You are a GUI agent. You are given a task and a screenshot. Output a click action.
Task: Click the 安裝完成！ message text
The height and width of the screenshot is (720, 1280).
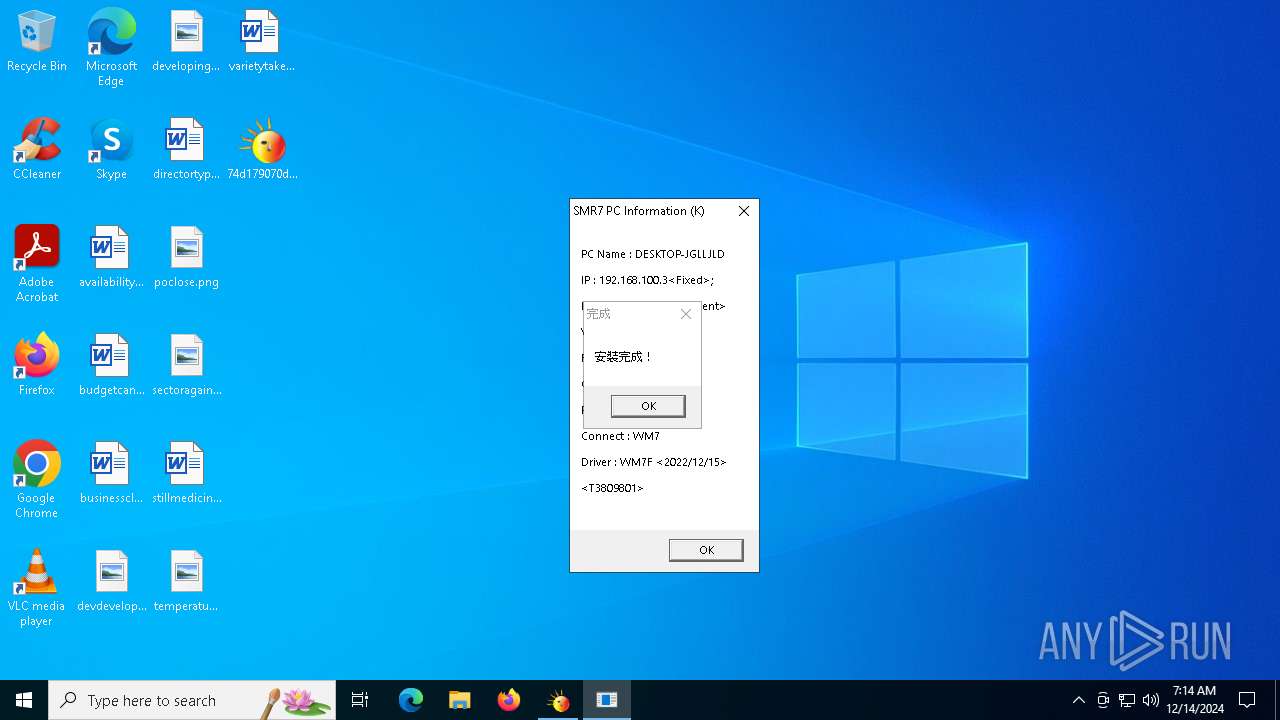pyautogui.click(x=623, y=357)
